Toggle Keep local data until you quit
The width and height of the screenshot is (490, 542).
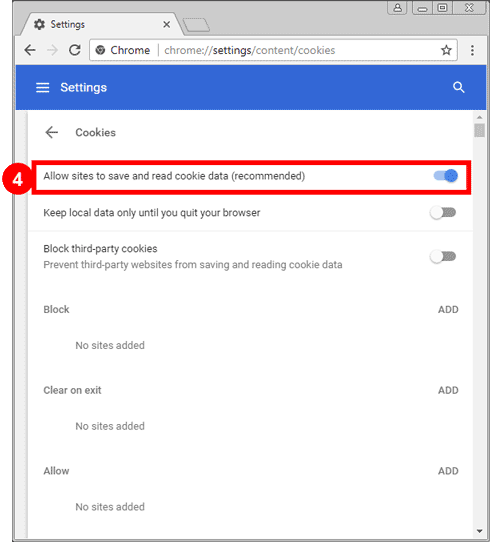click(x=443, y=213)
